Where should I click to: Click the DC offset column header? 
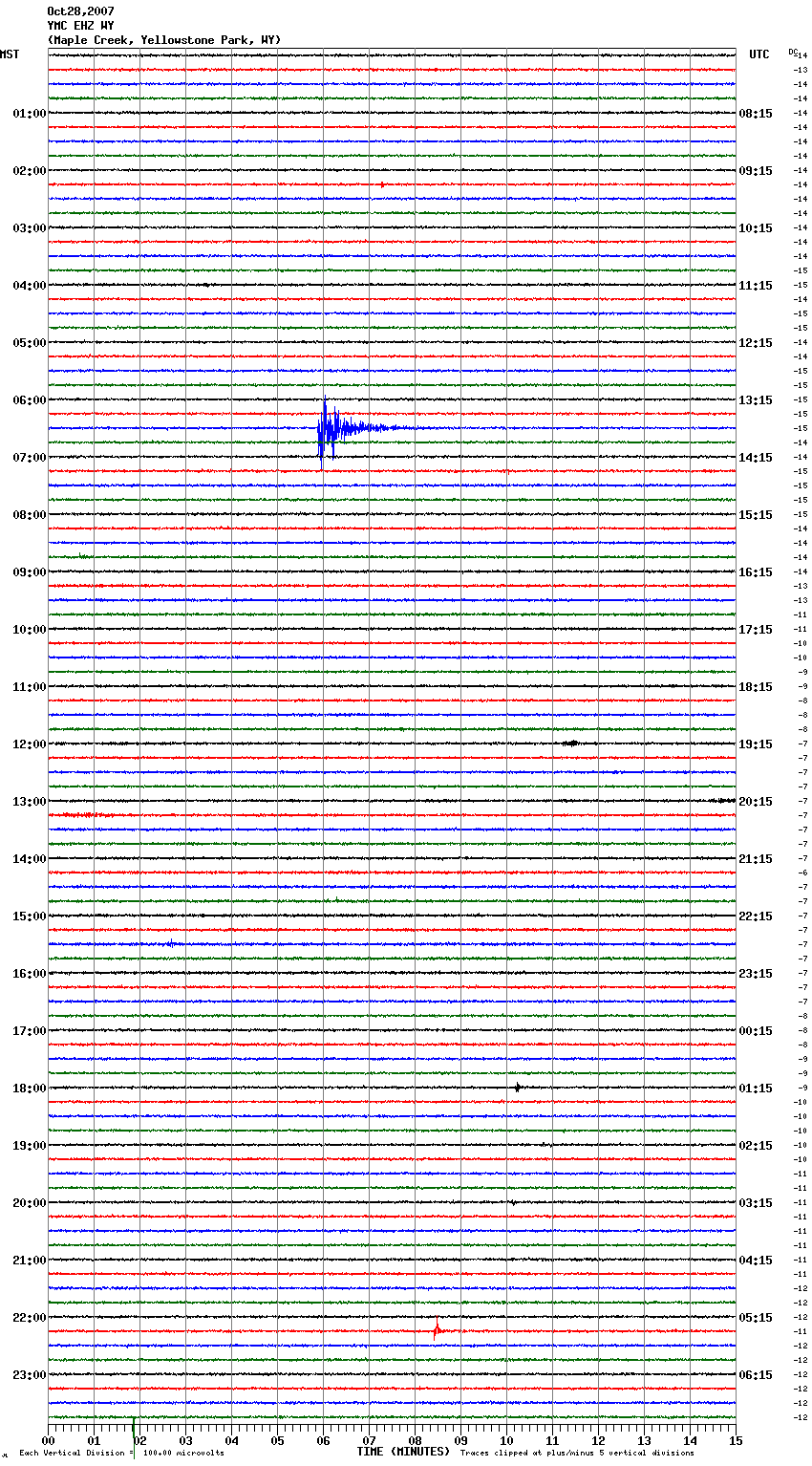click(x=793, y=52)
